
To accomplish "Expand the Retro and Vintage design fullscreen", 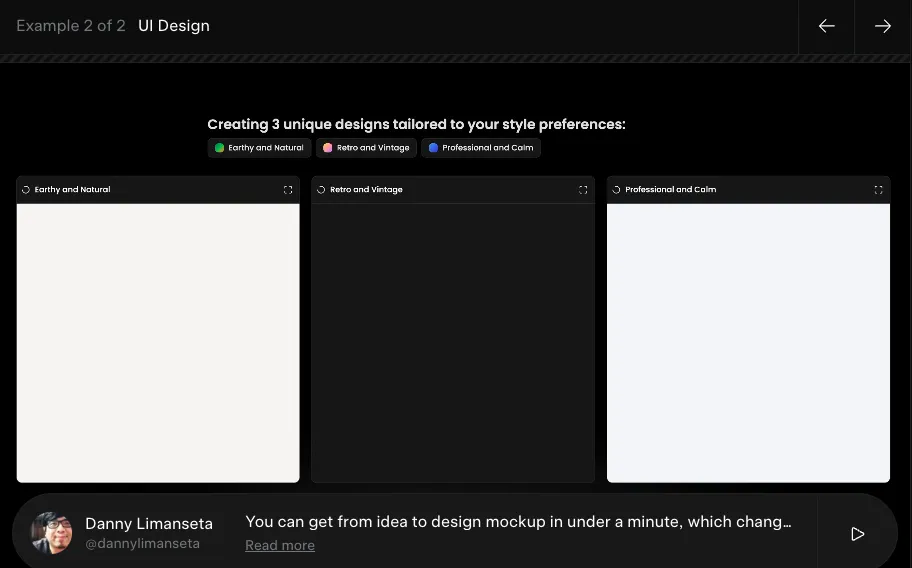I will tap(583, 190).
